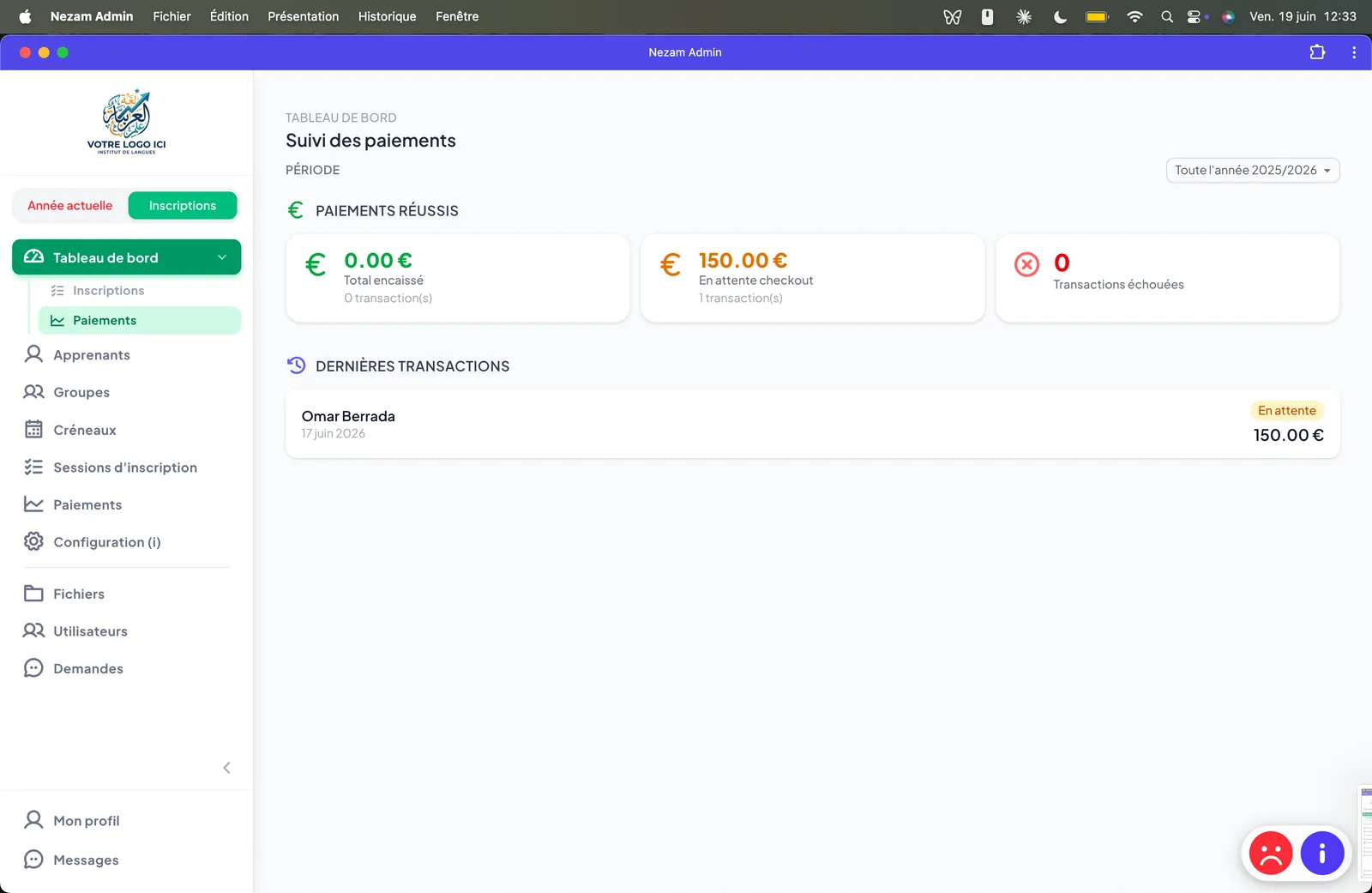Click the blue info button
This screenshot has width=1372, height=893.
click(1322, 854)
